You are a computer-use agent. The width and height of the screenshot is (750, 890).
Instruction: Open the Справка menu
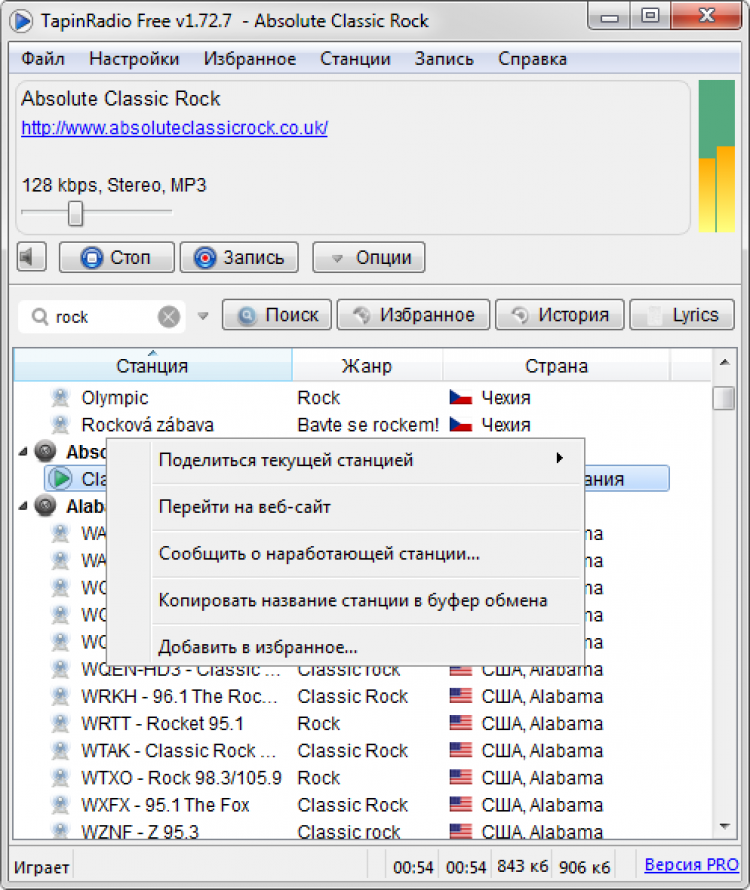533,58
